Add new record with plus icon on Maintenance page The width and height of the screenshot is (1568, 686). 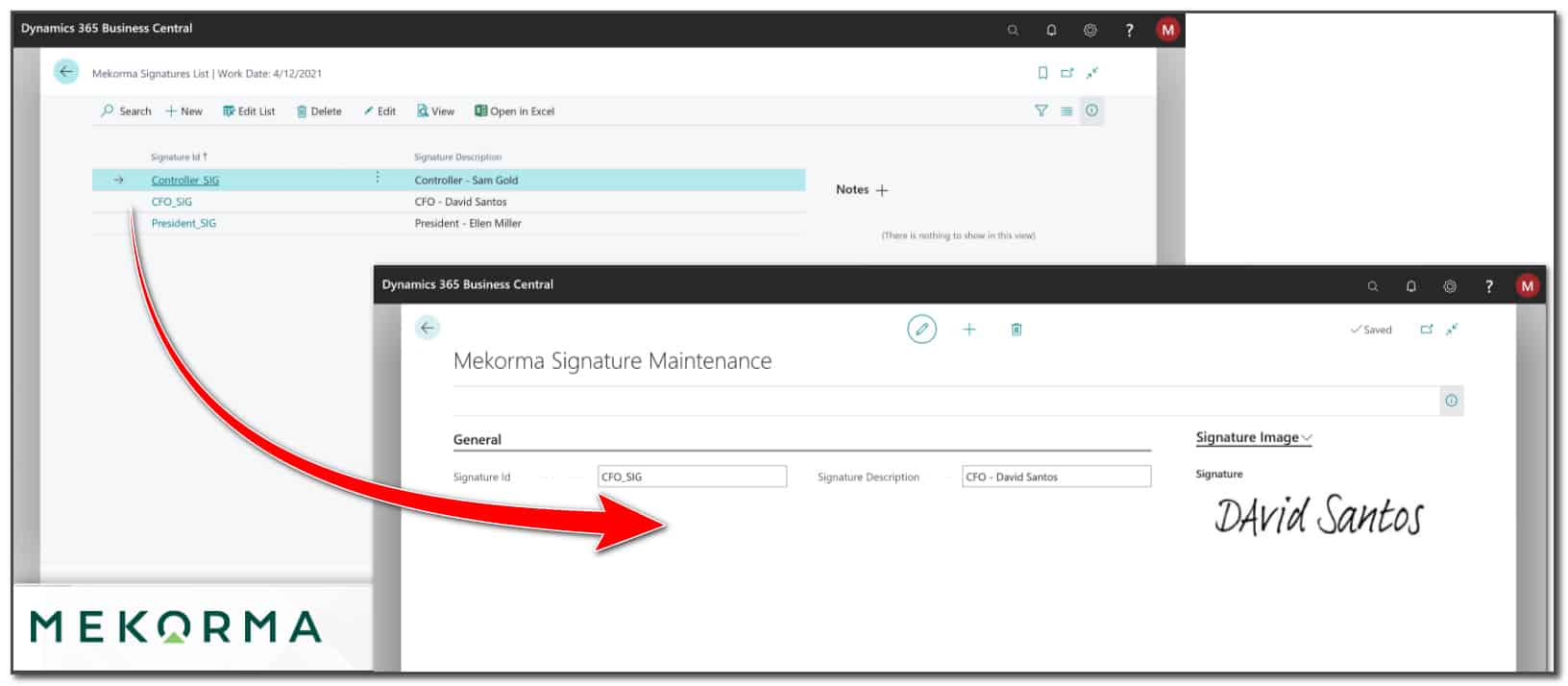point(968,330)
